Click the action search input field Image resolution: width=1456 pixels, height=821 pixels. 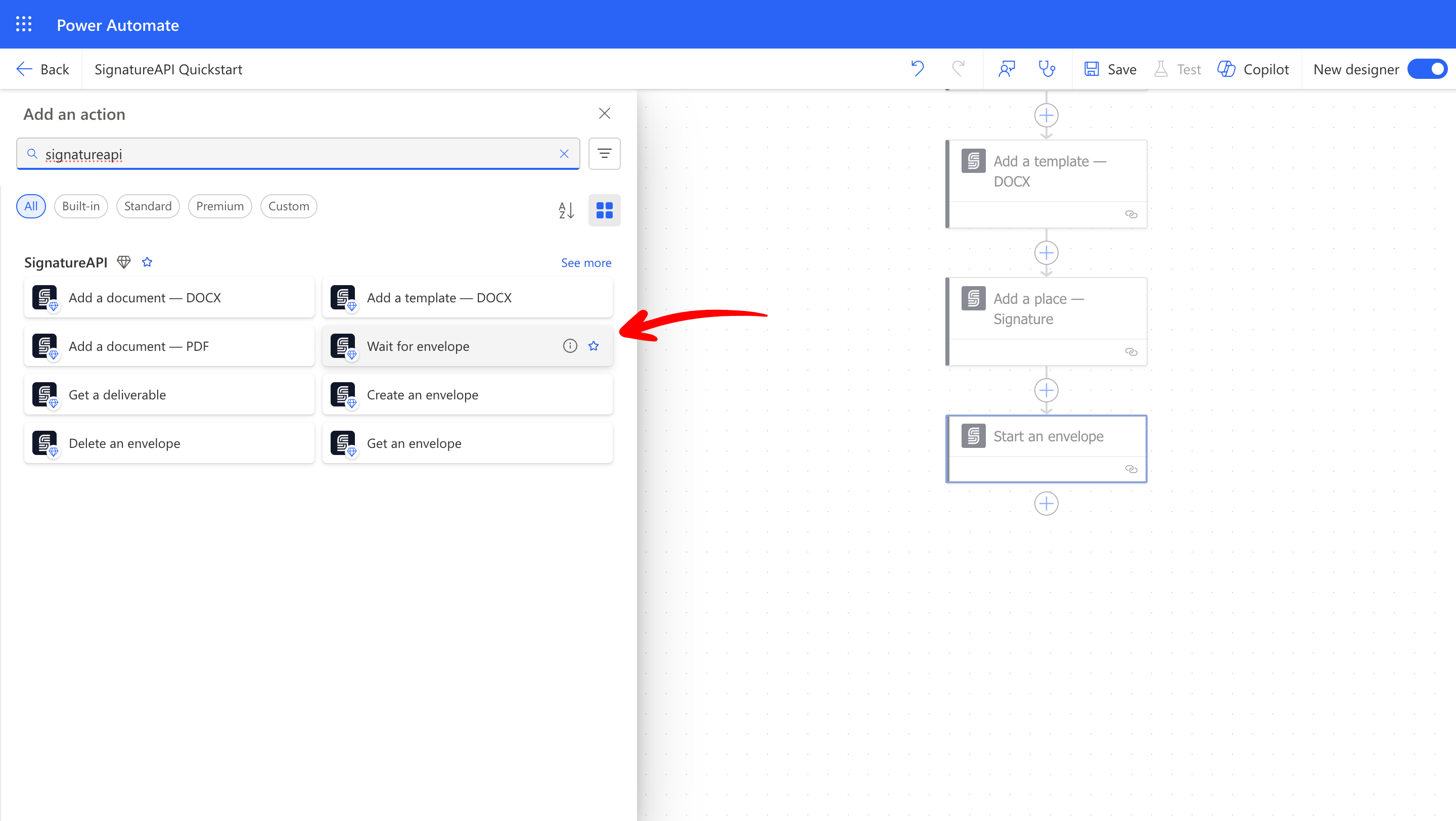coord(294,154)
